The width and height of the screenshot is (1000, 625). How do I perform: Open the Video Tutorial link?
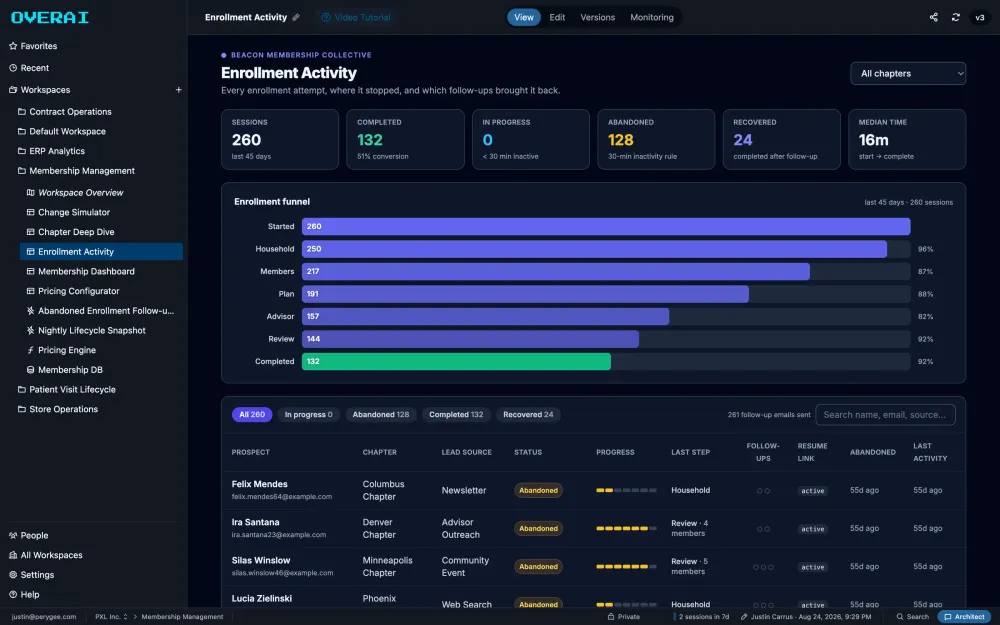click(x=356, y=17)
